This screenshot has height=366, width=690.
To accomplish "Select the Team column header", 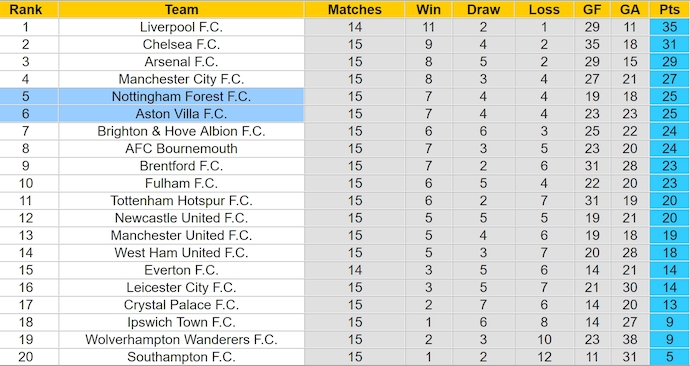I will (181, 9).
